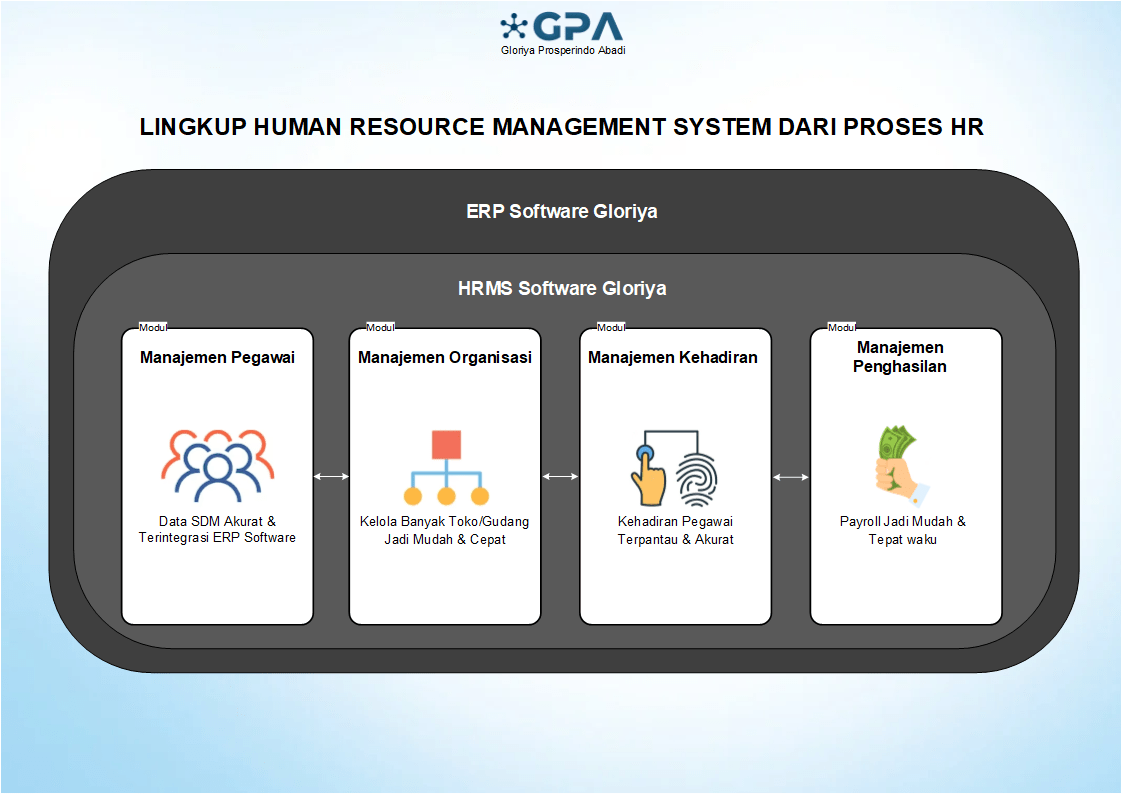The image size is (1122, 794).
Task: Toggle the Modul tag on Manajemen Pegawai card
Action: tap(154, 326)
